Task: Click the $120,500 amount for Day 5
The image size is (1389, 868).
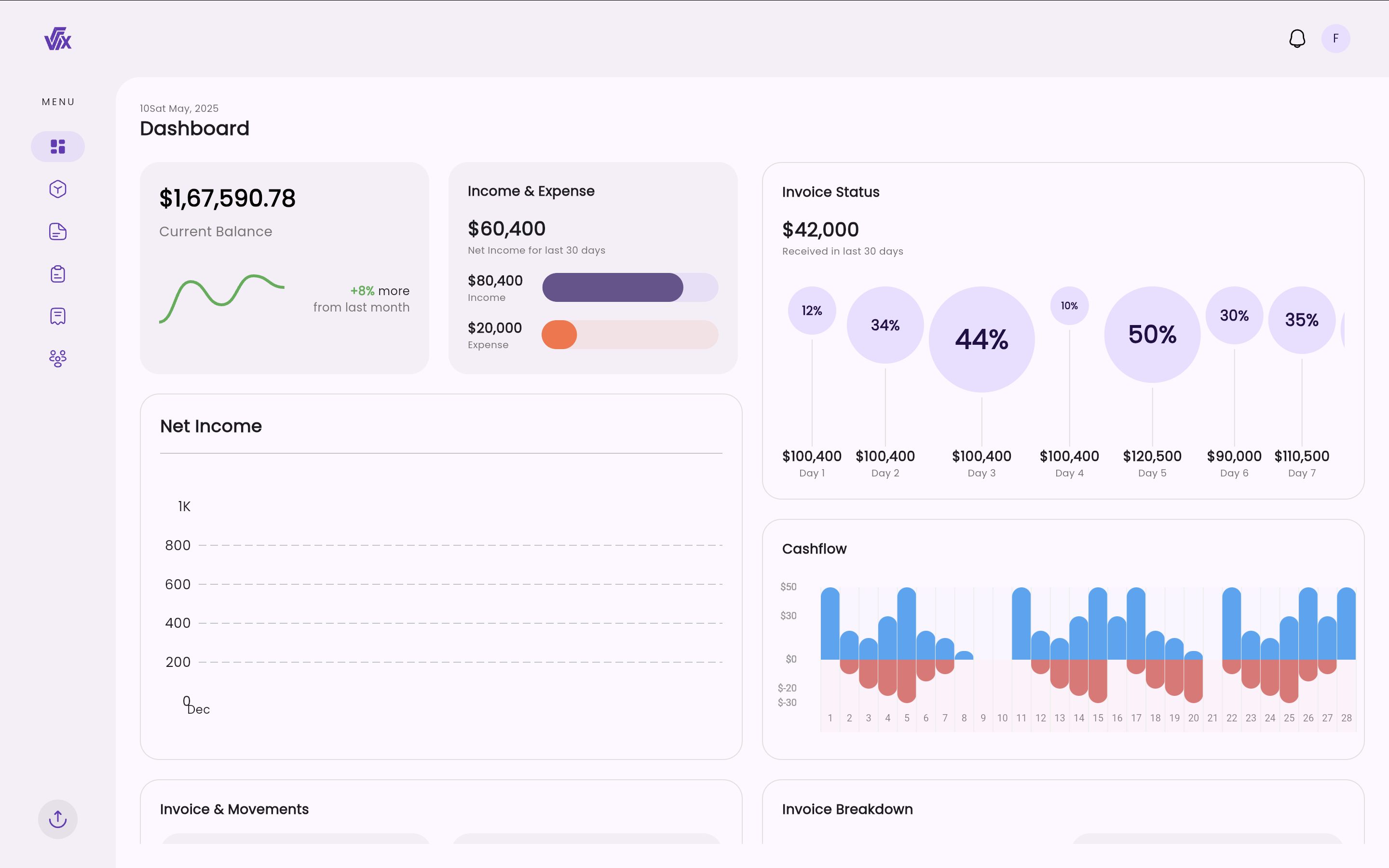Action: pos(1152,456)
